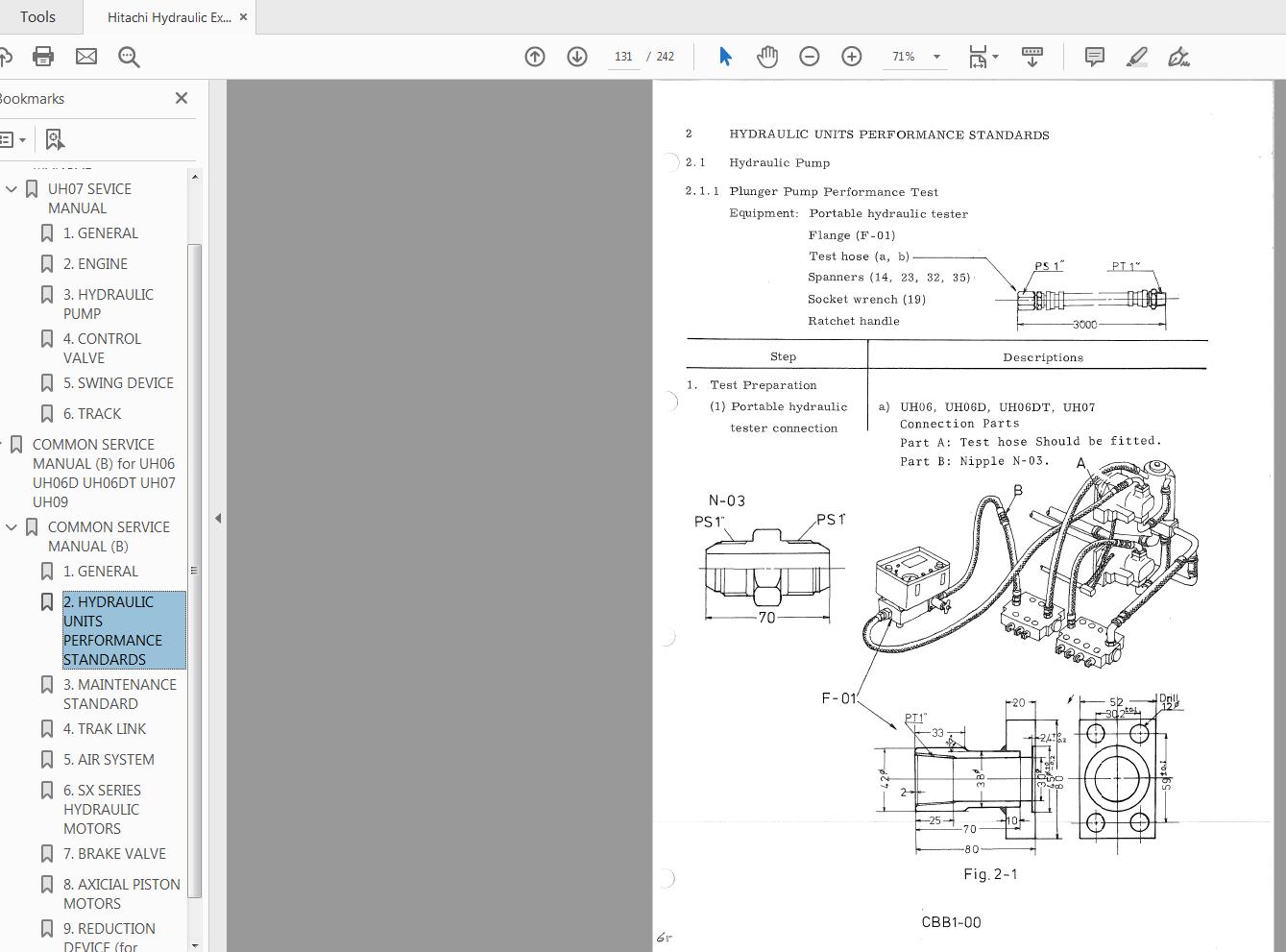Open the 71% zoom level dropdown
Screen dimensions: 1286x952
936,57
